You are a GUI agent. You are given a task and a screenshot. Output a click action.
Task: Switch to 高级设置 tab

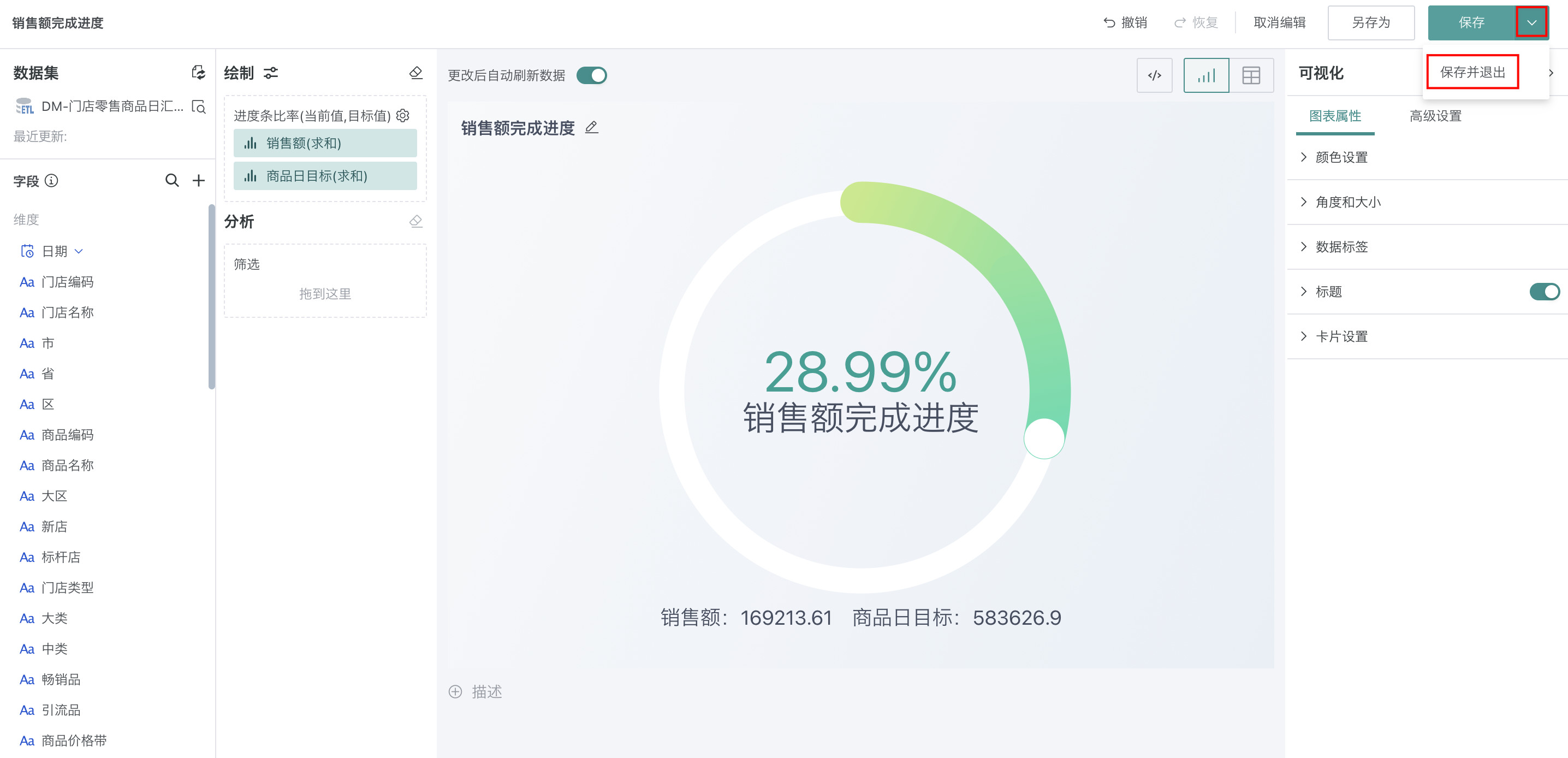coord(1435,116)
